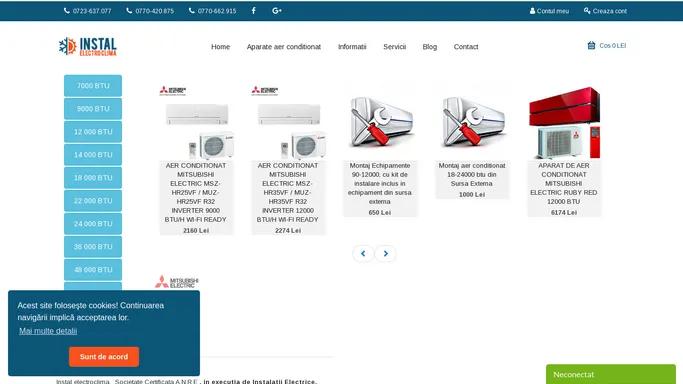Go to previous carousel products
The height and width of the screenshot is (384, 683).
click(x=363, y=253)
